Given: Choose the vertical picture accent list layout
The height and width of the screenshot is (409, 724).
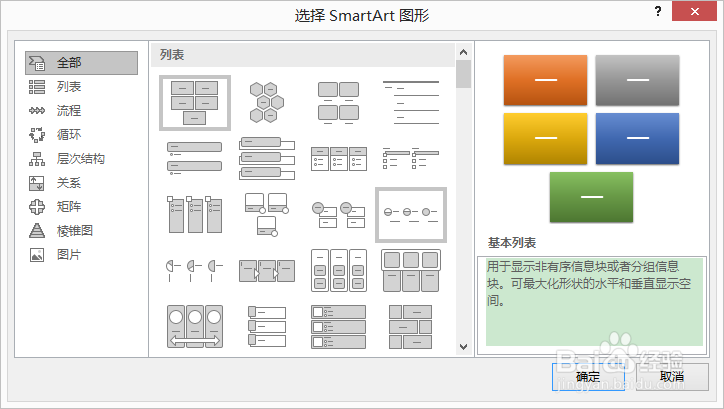Looking at the screenshot, I should (x=338, y=326).
